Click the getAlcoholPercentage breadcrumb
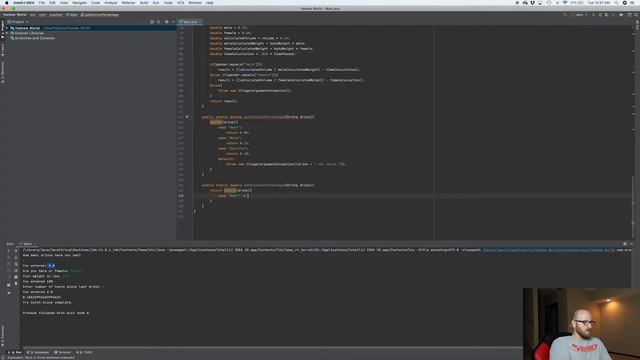The image size is (640, 360). coord(100,15)
